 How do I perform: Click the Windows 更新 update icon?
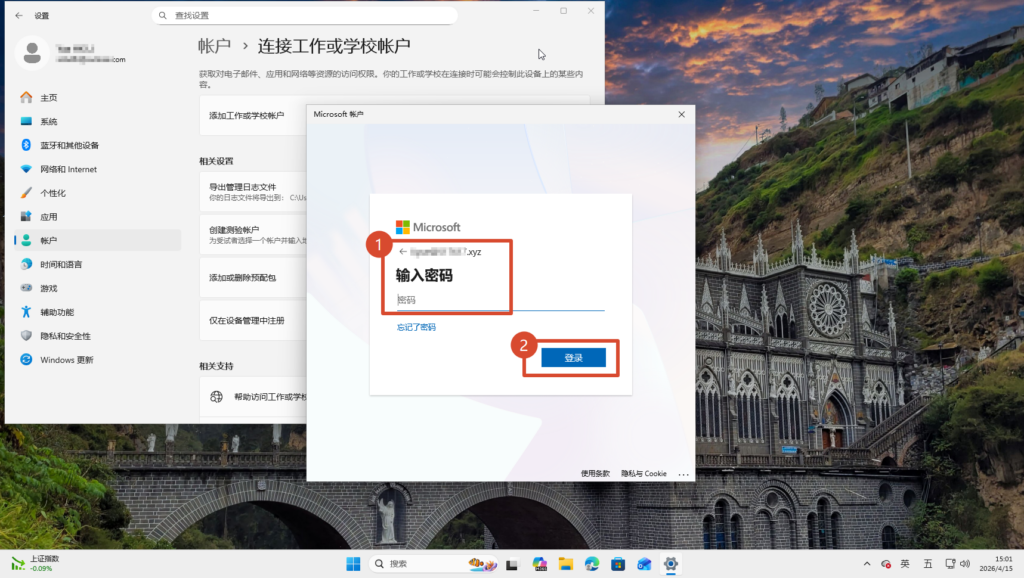pyautogui.click(x=27, y=360)
